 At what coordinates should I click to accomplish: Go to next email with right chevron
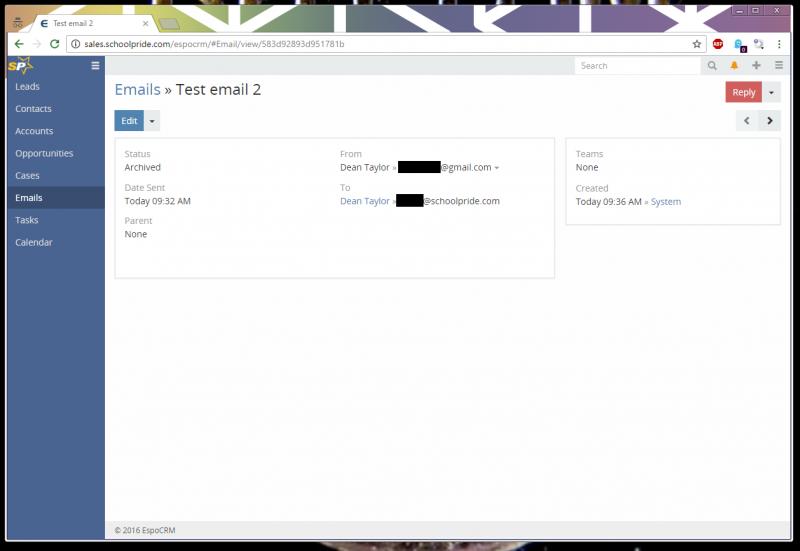[x=769, y=121]
